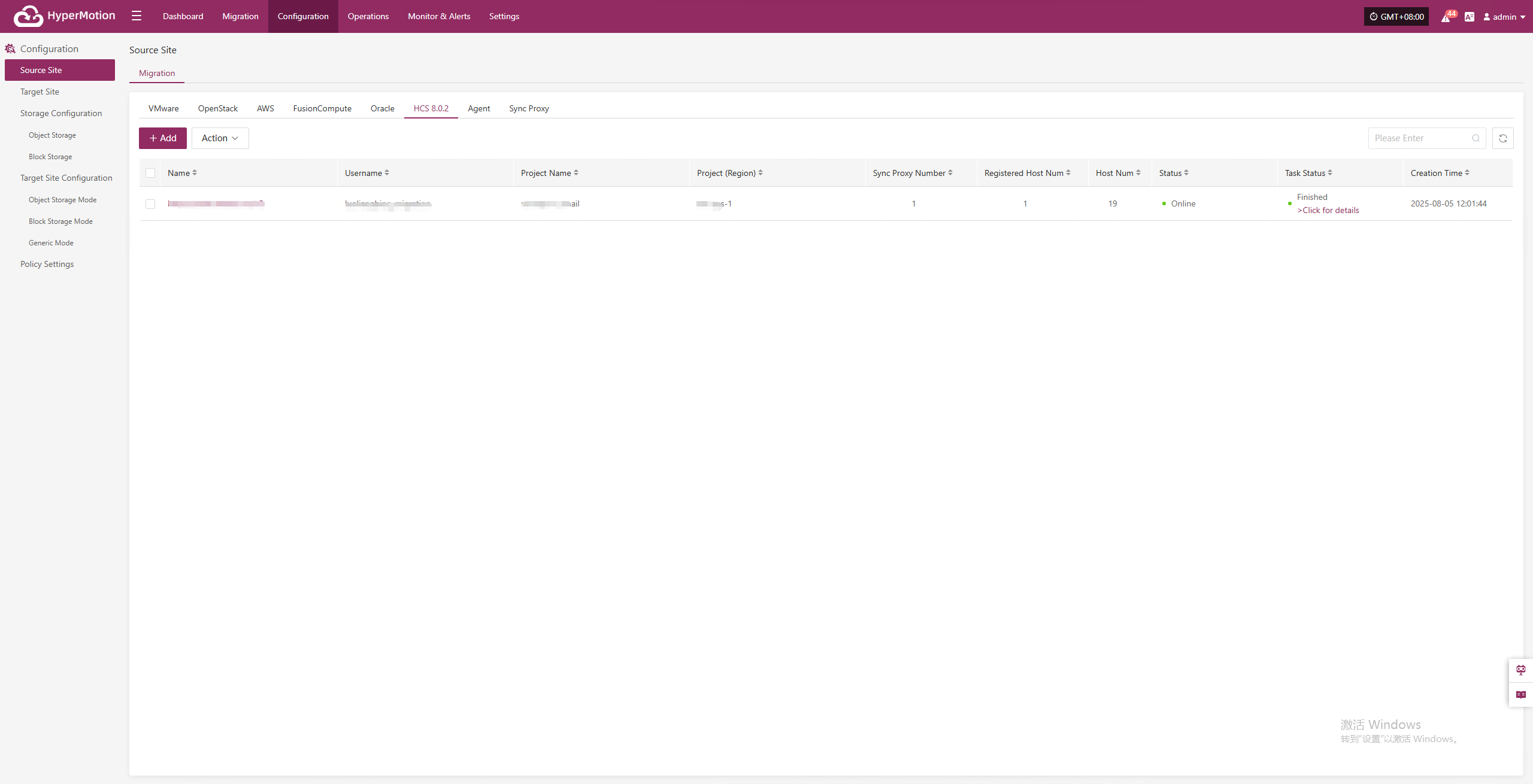1533x784 pixels.
Task: Focus the Please Enter search field
Action: tap(1427, 138)
